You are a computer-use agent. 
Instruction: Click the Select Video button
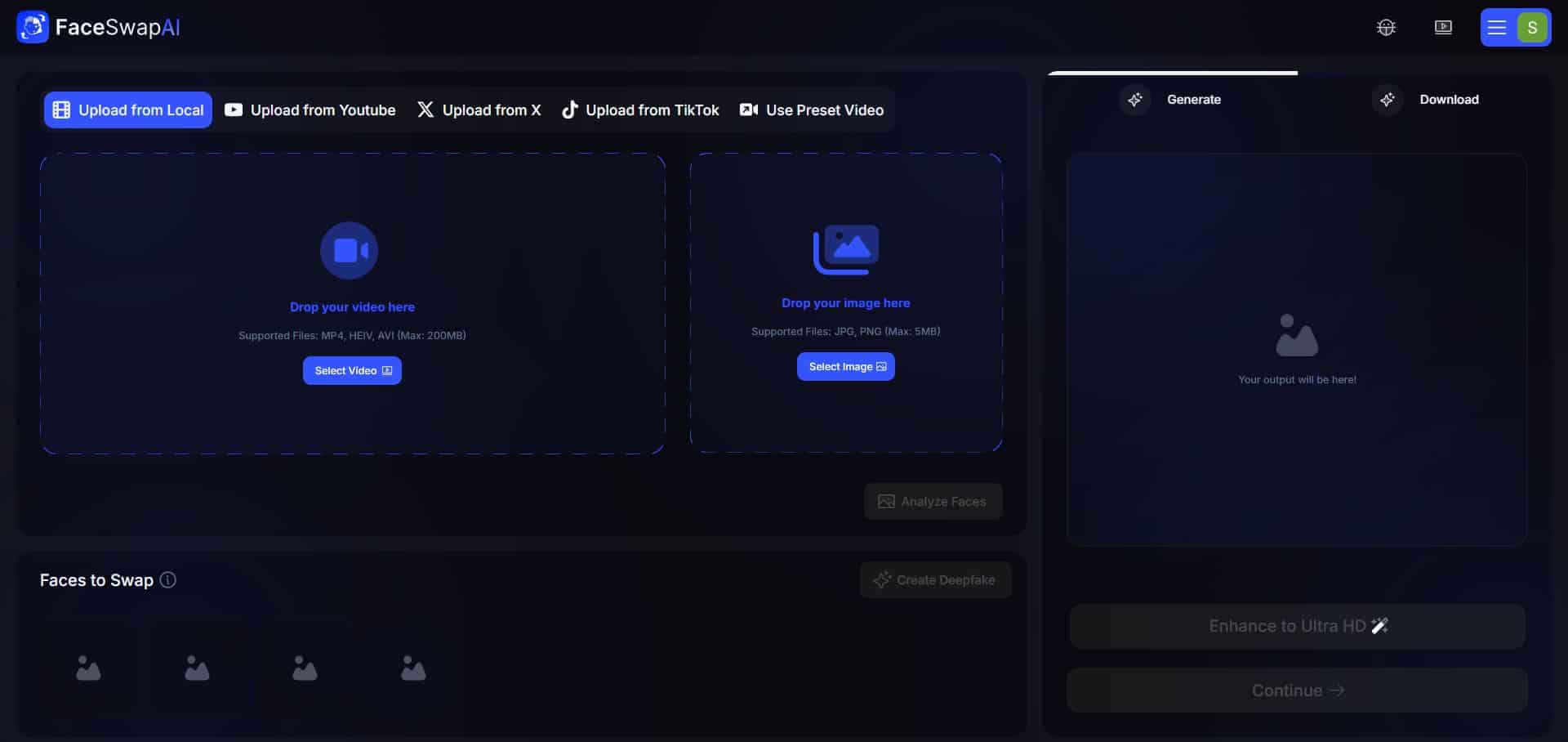[x=352, y=370]
